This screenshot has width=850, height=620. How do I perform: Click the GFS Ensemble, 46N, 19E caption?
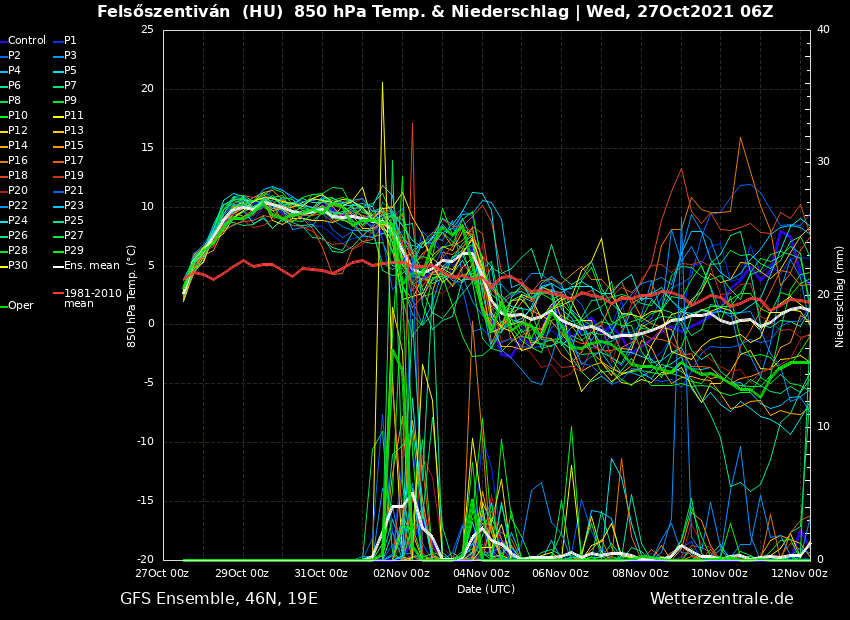pos(219,599)
